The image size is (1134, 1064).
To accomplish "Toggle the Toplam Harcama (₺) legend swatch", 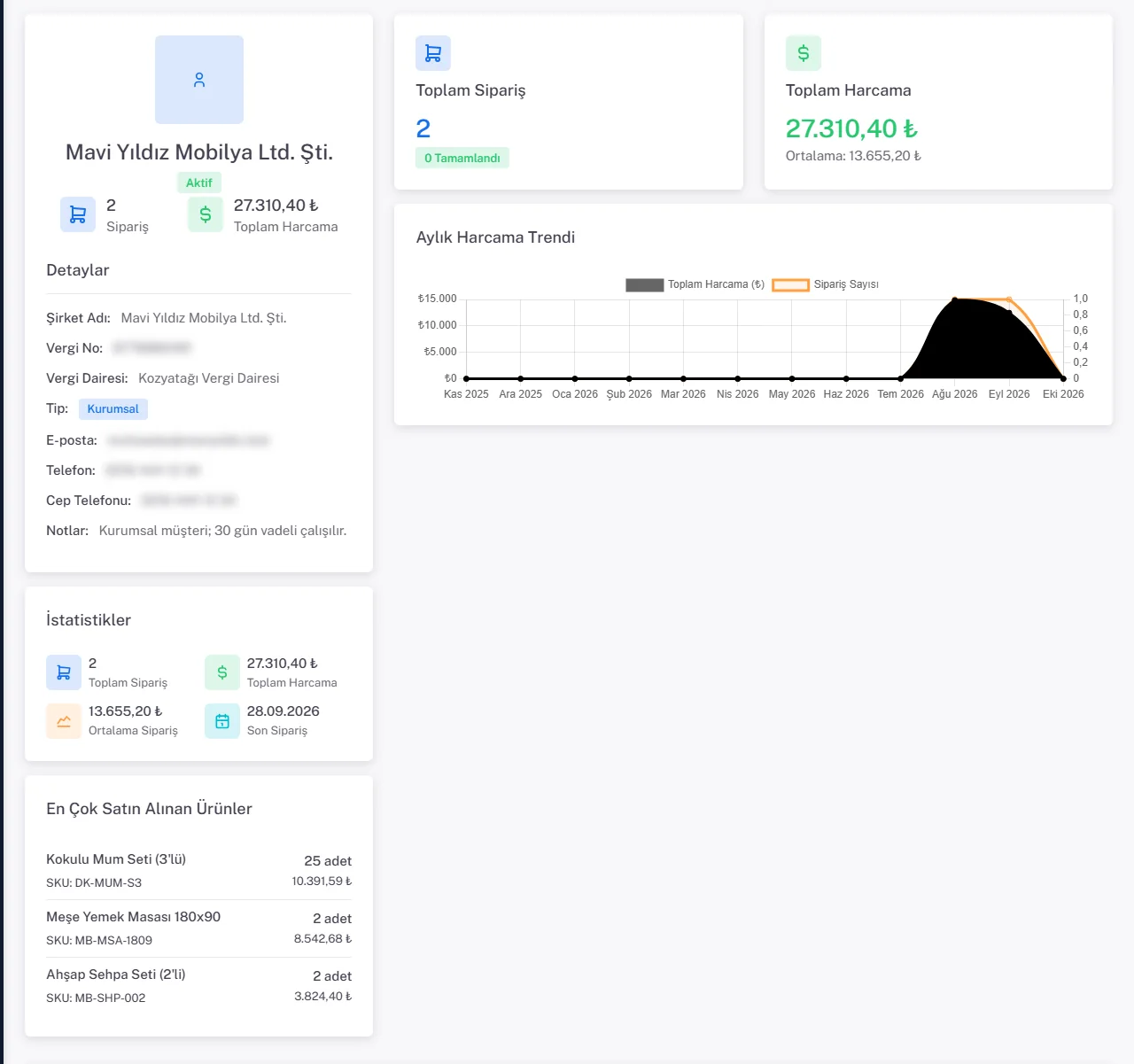I will coord(644,284).
